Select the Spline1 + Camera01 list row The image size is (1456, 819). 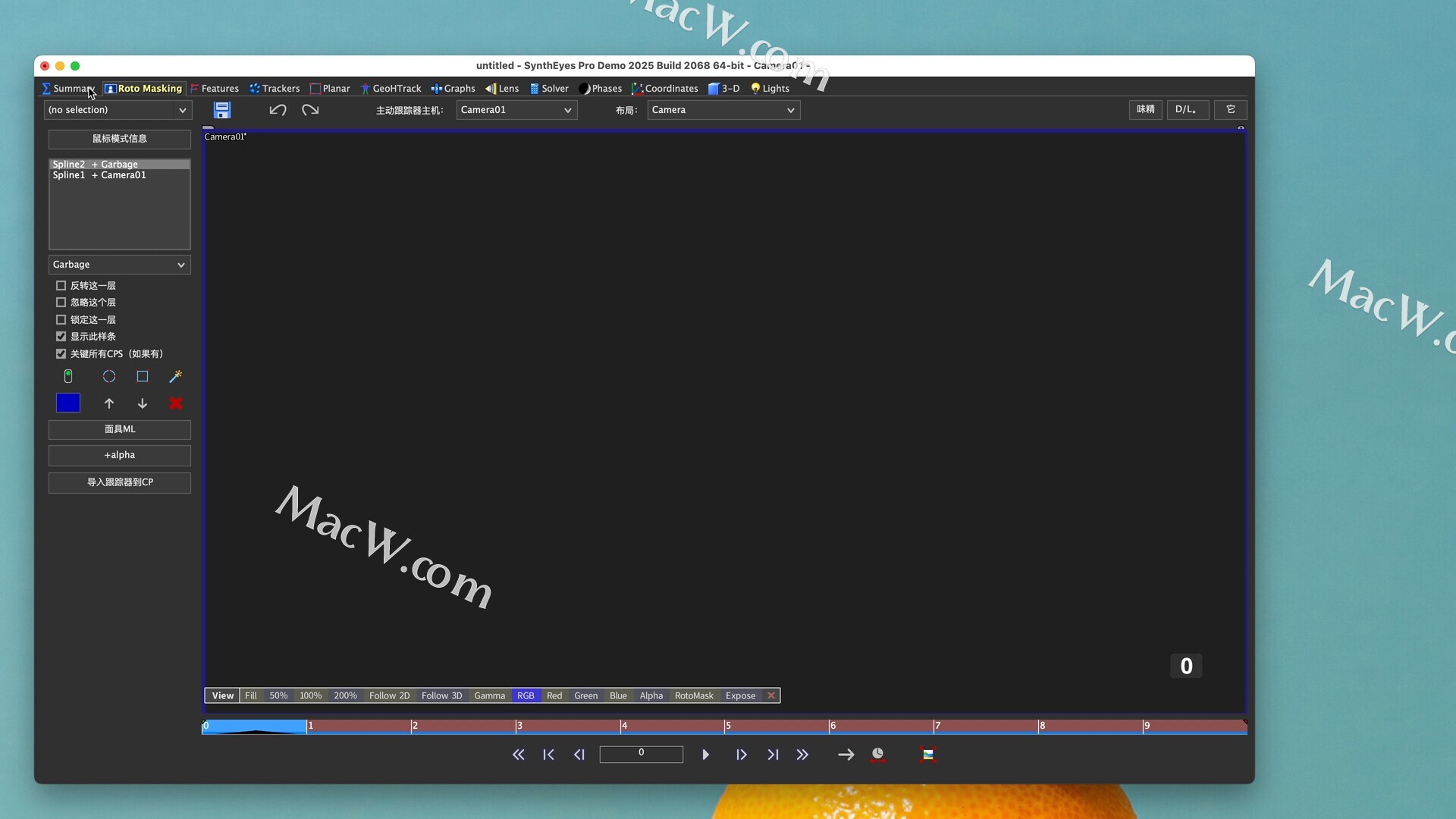tap(120, 175)
